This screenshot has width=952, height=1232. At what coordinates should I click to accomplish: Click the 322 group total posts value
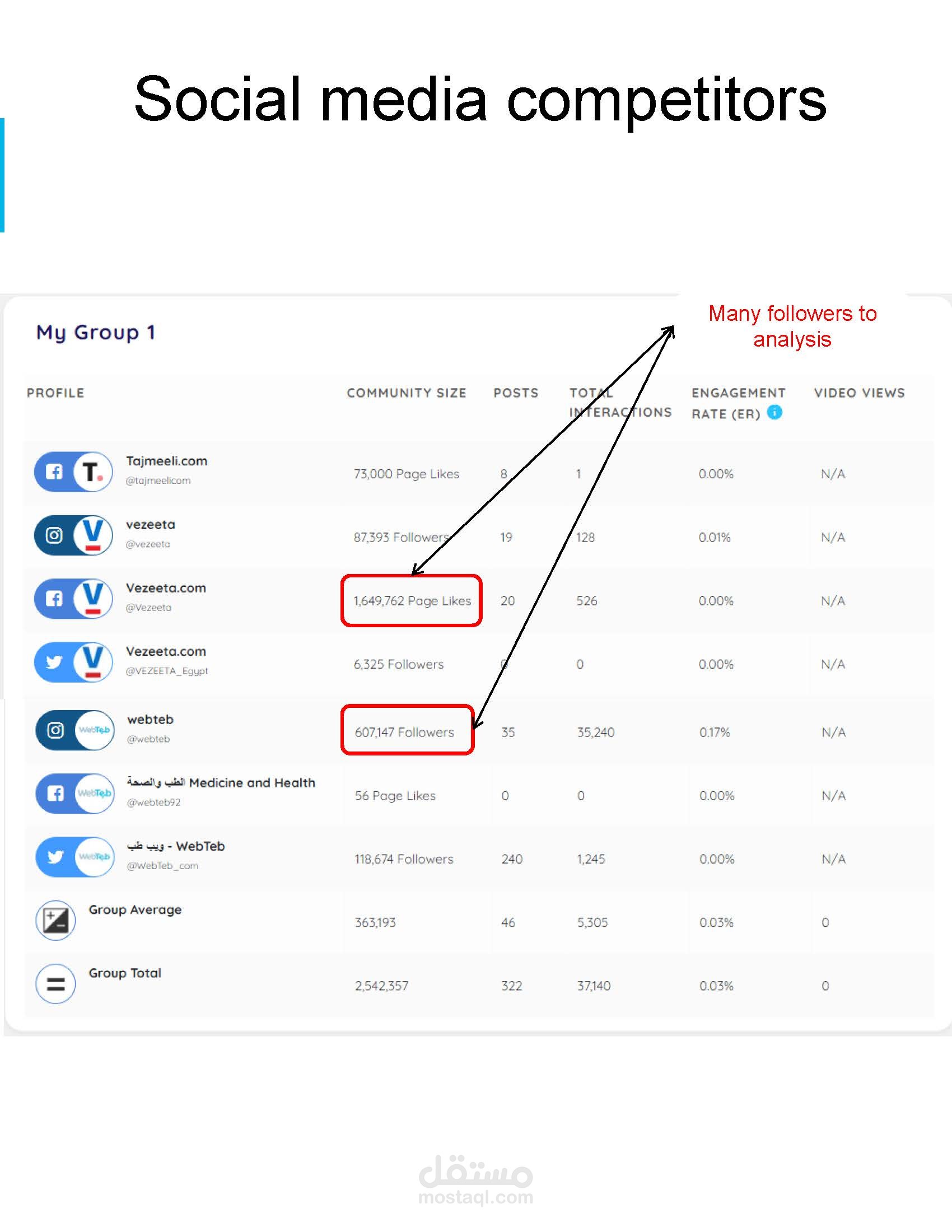511,986
